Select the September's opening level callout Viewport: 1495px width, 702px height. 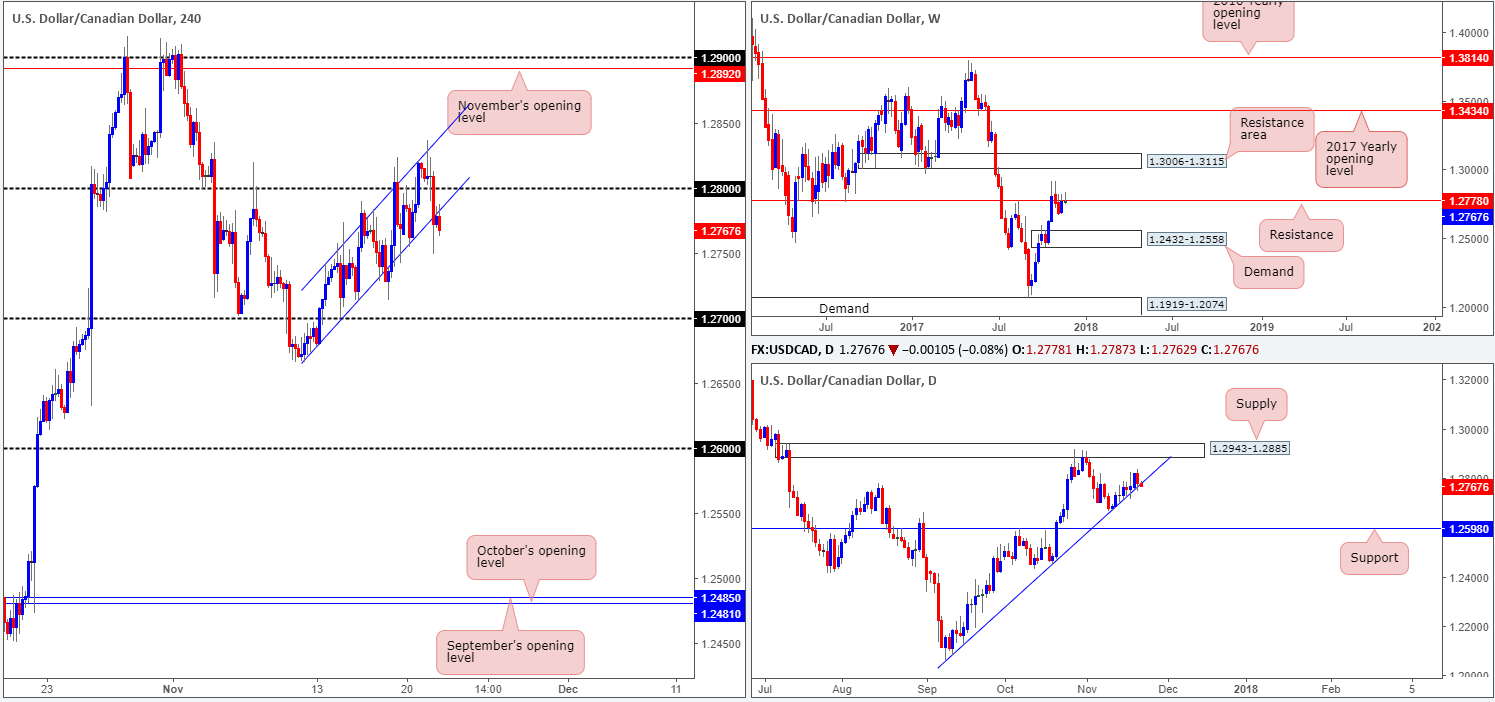tap(510, 652)
